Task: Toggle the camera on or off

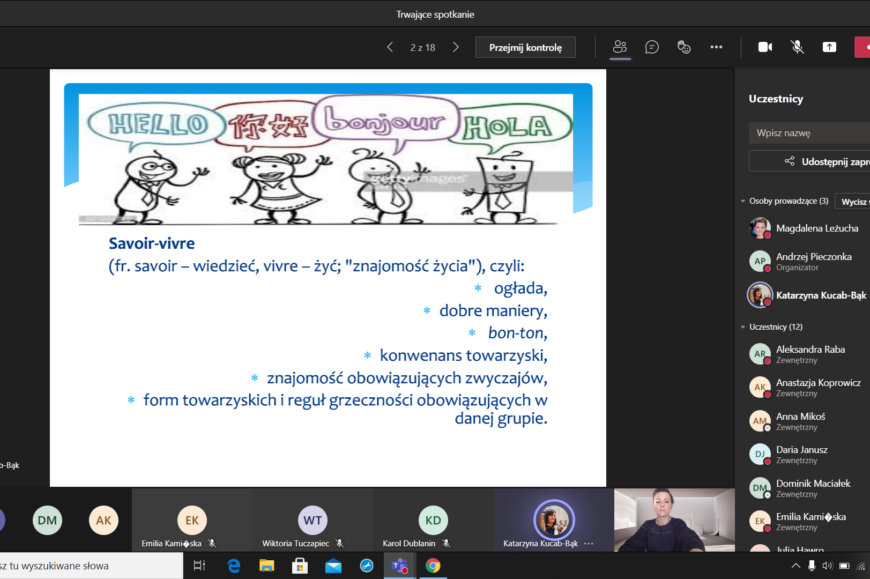Action: [x=765, y=47]
